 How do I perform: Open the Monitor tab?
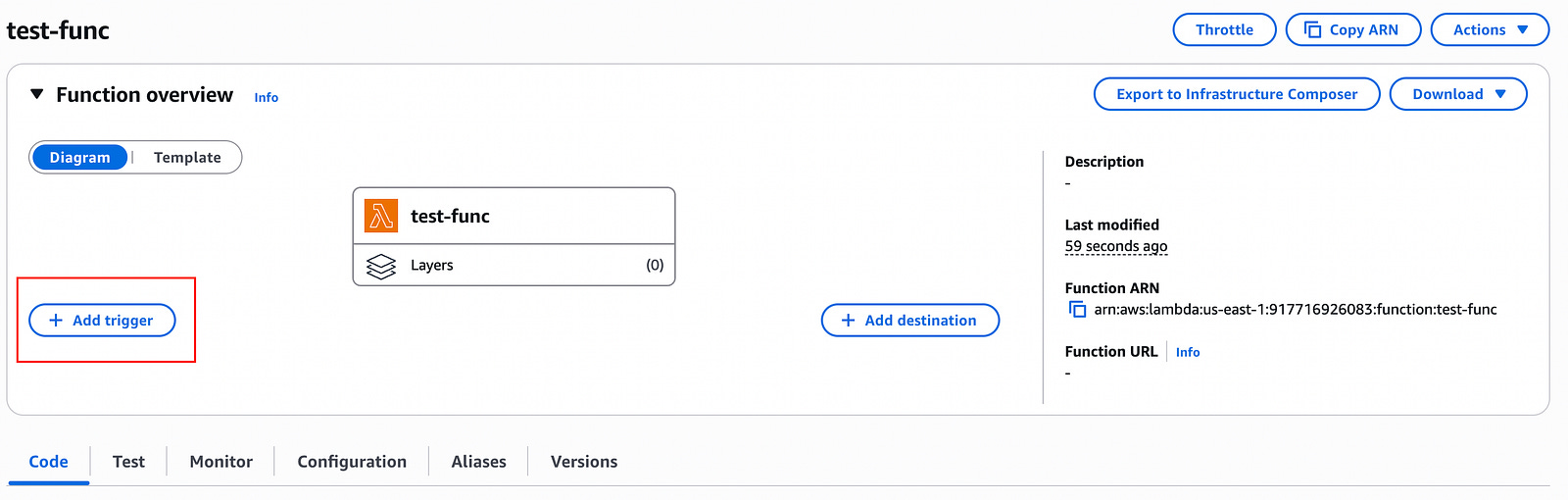tap(220, 462)
